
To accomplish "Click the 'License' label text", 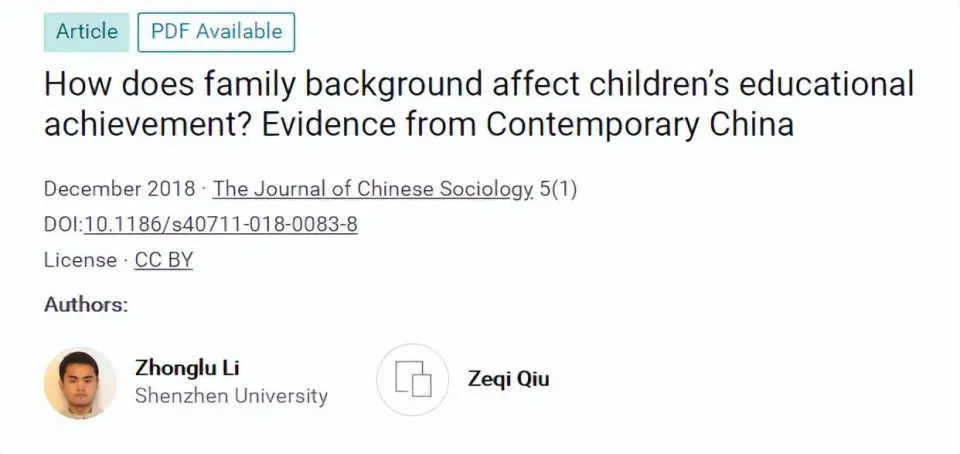I will pos(80,261).
